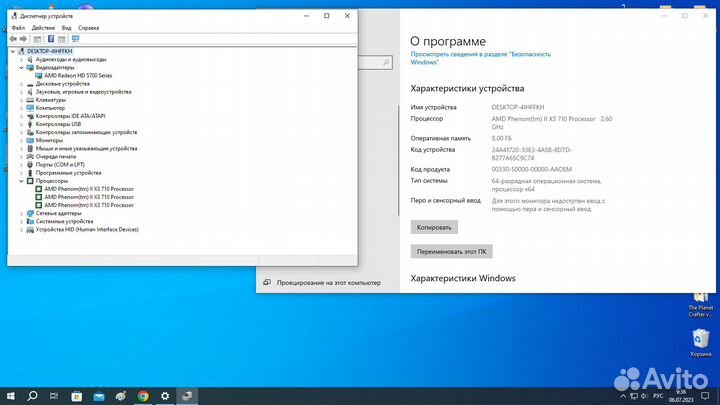720x405 pixels.
Task: Select Очереди печати
Action: [56, 157]
